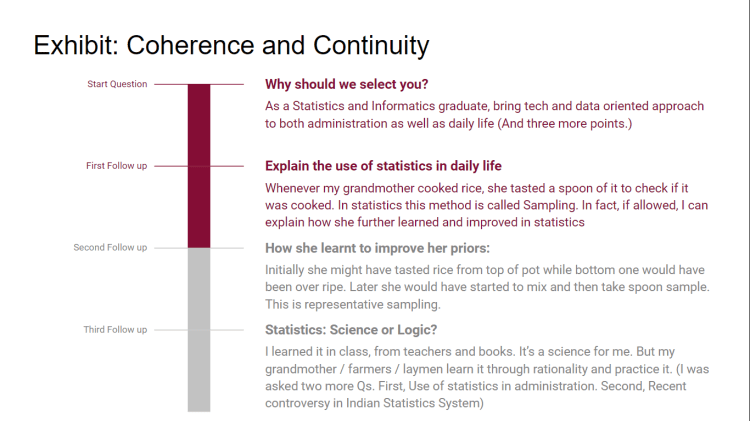Click the paragraph starting "As a Statistics and Informatics"
The height and width of the screenshot is (421, 750).
click(x=484, y=114)
